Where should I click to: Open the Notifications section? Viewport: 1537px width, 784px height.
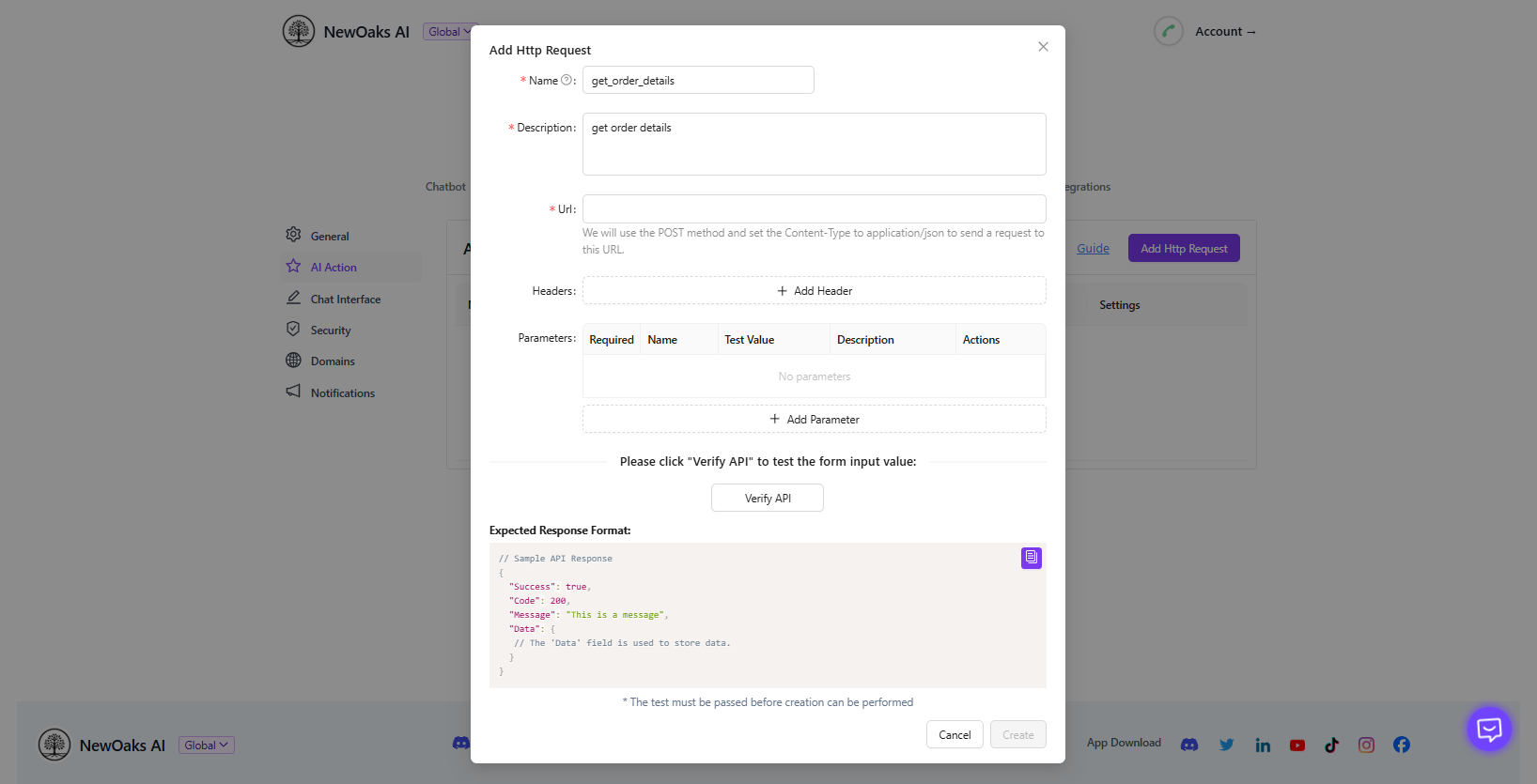click(343, 393)
